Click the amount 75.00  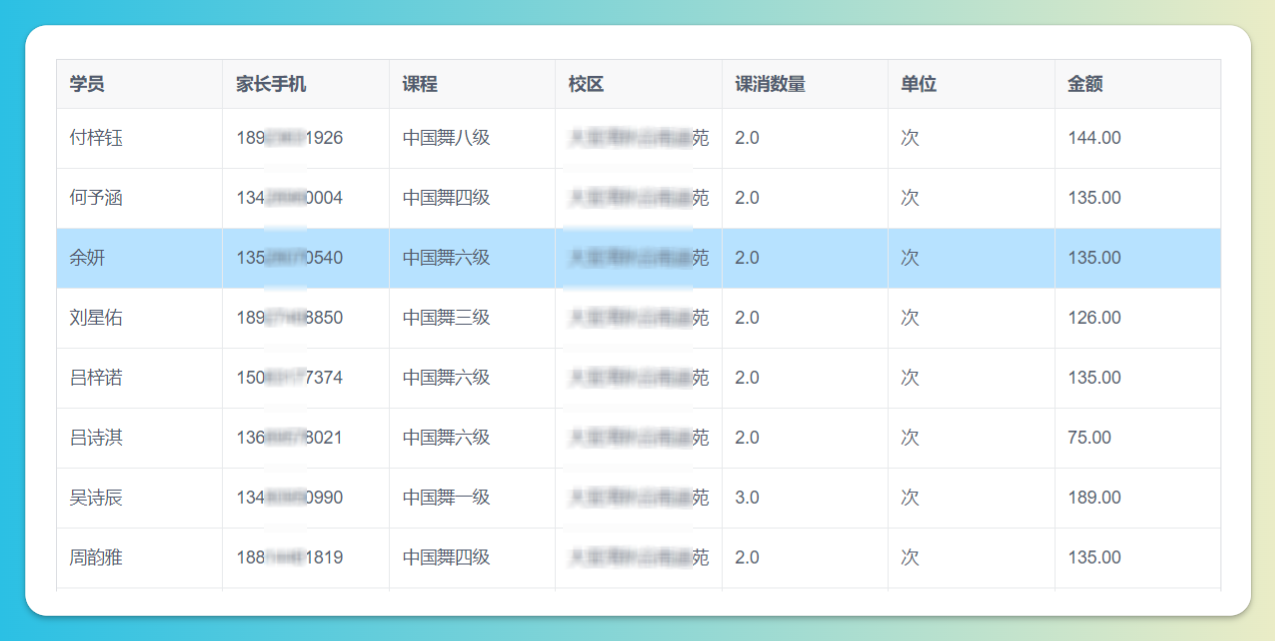coord(1090,438)
